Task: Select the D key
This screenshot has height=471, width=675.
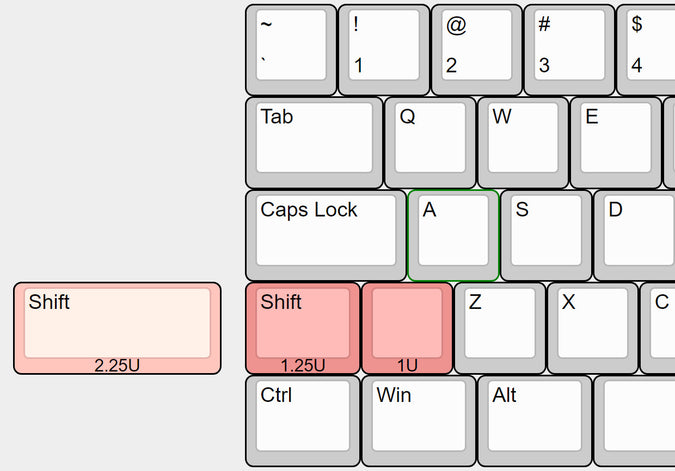Action: (x=634, y=235)
